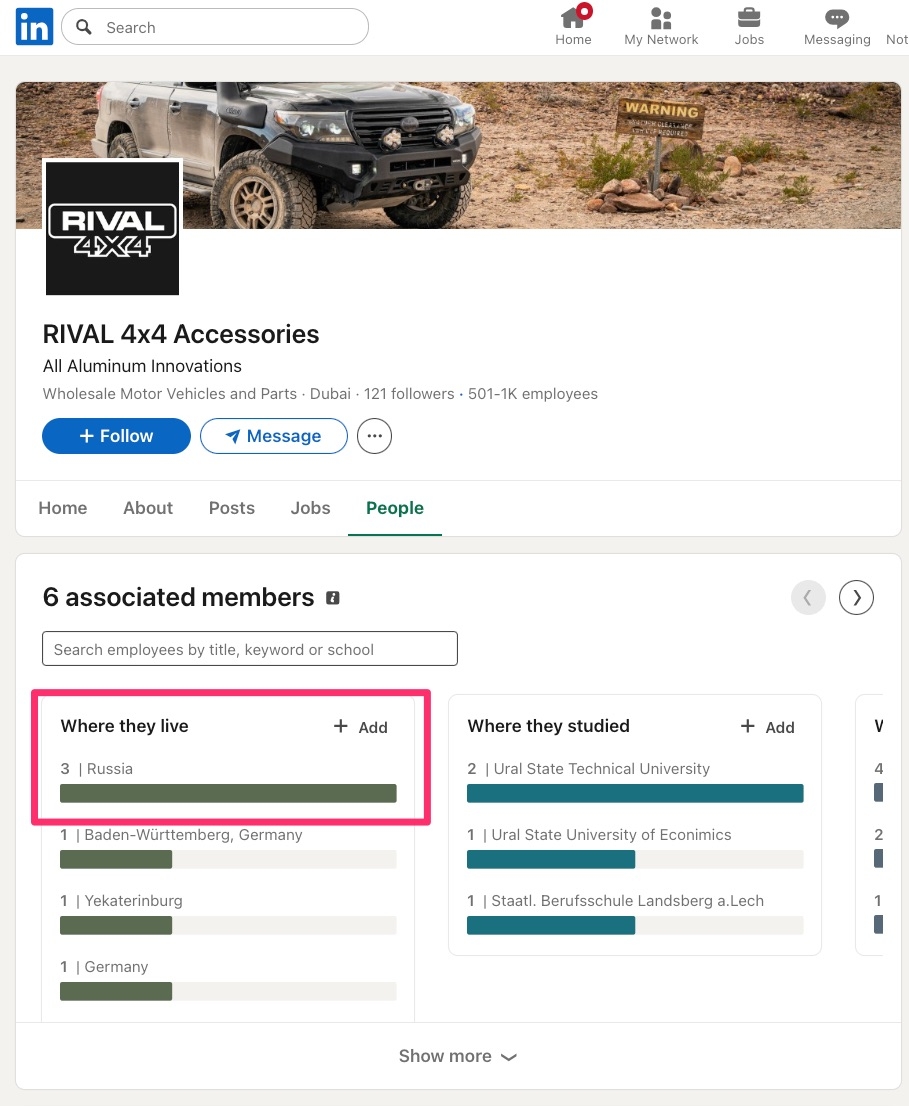Filter by Staatl. Berufsschule Landsberg a.Lech bar
Screen dimensions: 909x1106
(635, 925)
